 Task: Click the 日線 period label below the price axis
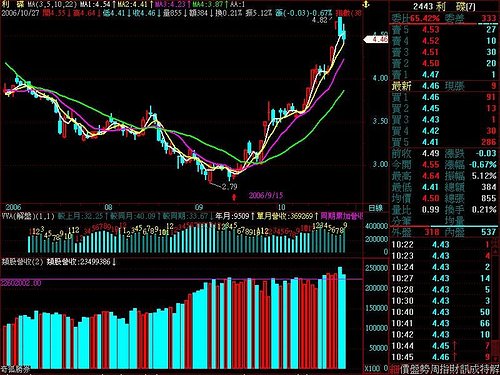[x=375, y=208]
